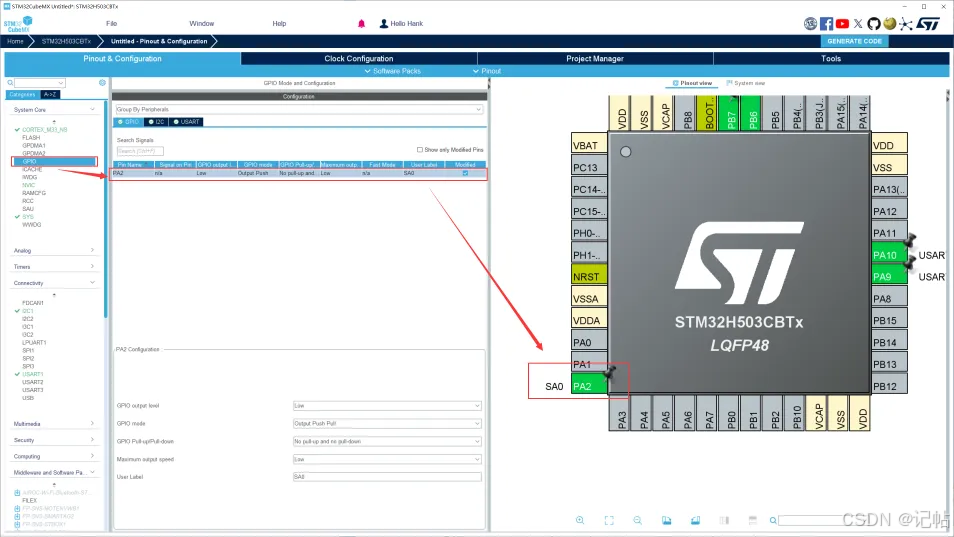The height and width of the screenshot is (537, 954).
Task: Click the zoom out icon below the chip view
Action: point(638,520)
